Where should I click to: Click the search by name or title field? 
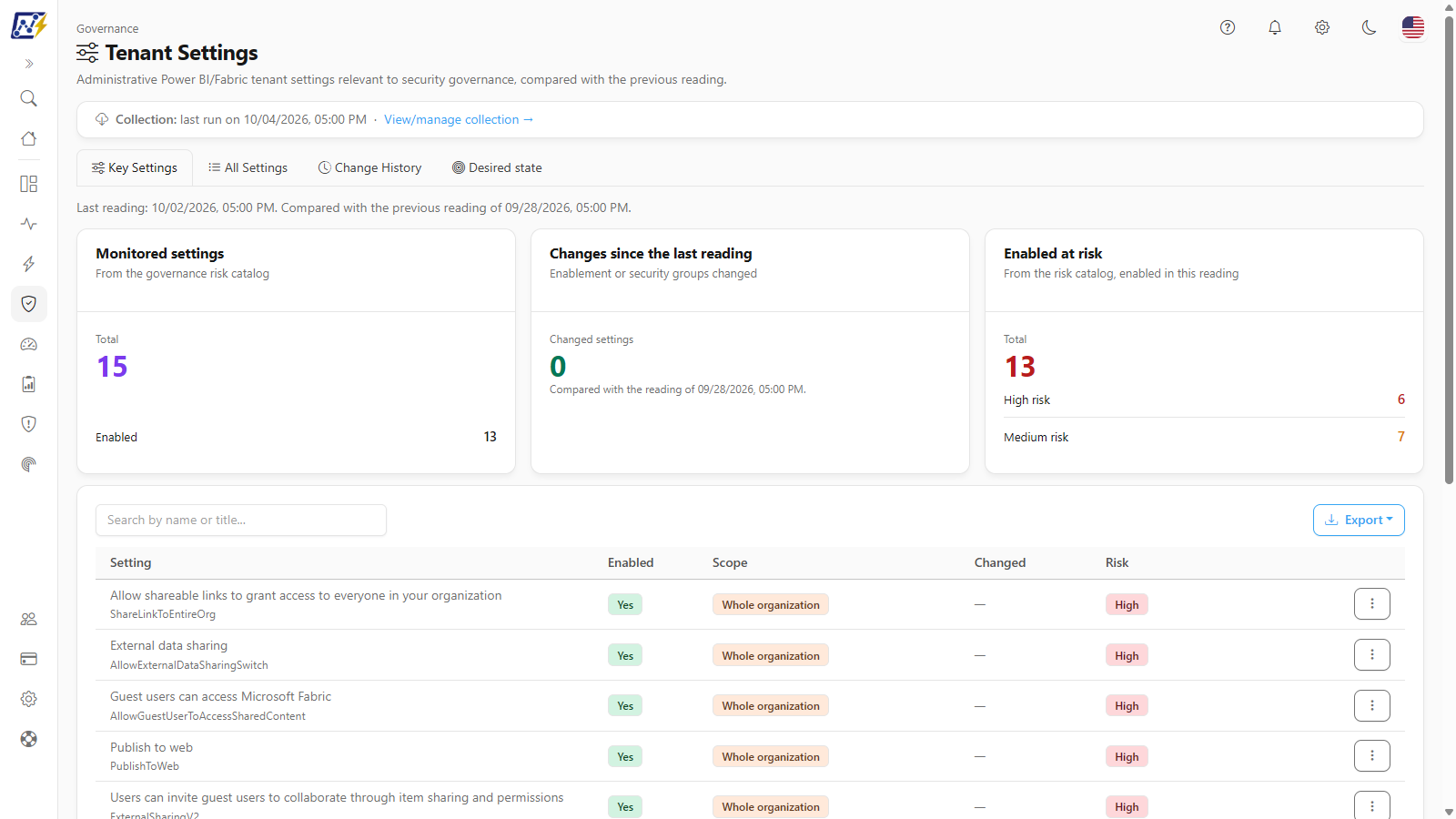241,520
